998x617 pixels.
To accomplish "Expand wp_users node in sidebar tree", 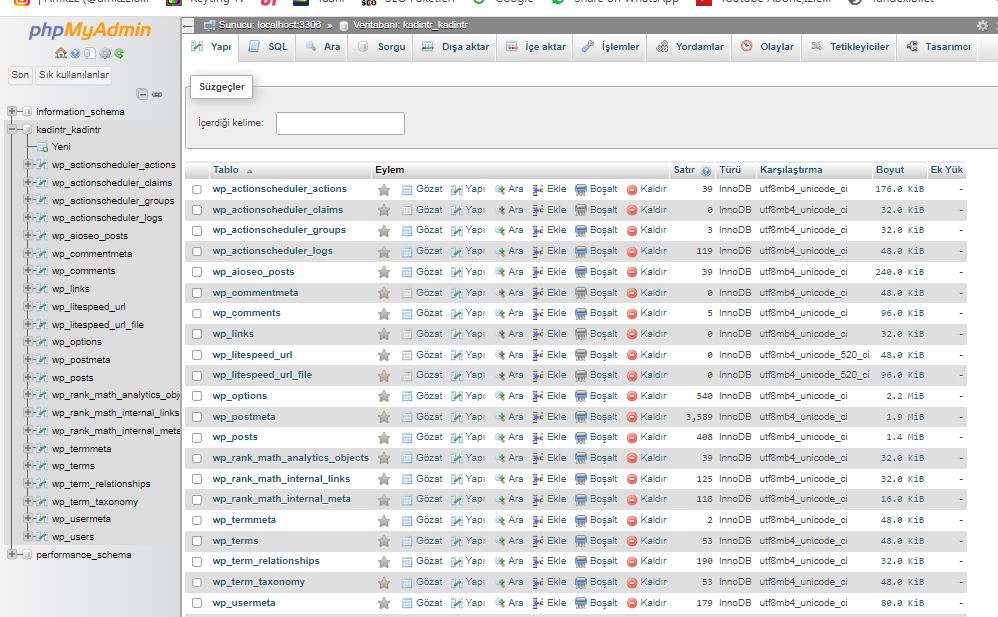I will (27, 536).
